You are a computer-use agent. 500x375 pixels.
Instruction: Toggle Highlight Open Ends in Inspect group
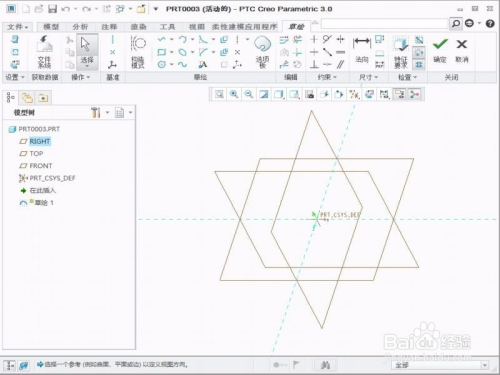[x=419, y=52]
